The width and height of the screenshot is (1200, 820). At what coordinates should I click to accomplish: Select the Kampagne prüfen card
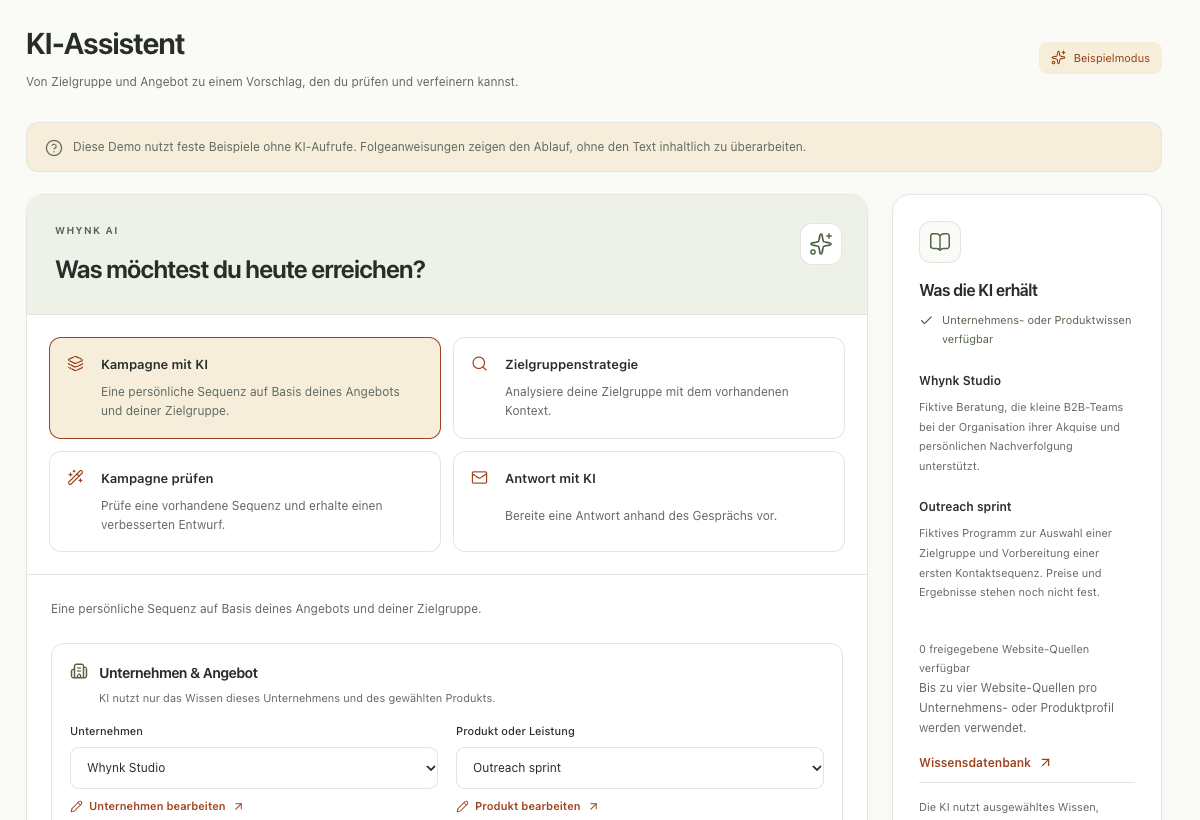click(x=245, y=502)
